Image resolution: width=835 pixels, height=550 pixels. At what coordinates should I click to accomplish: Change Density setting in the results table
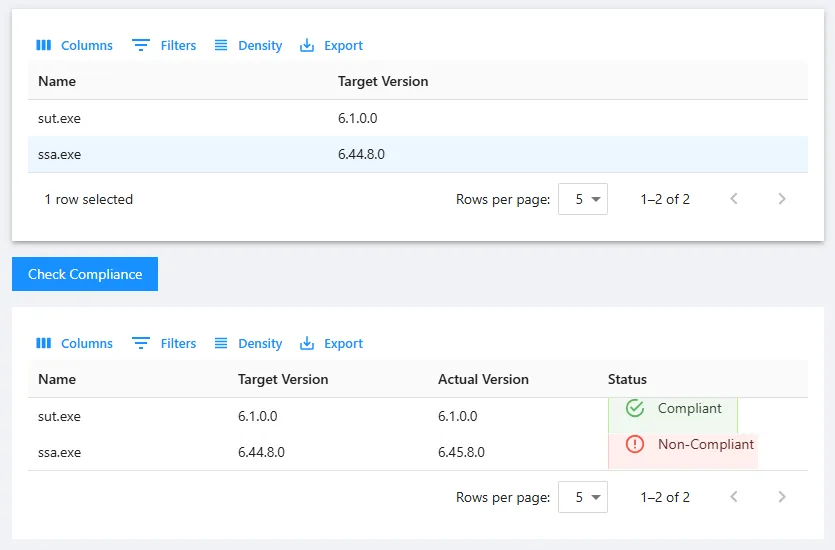249,343
